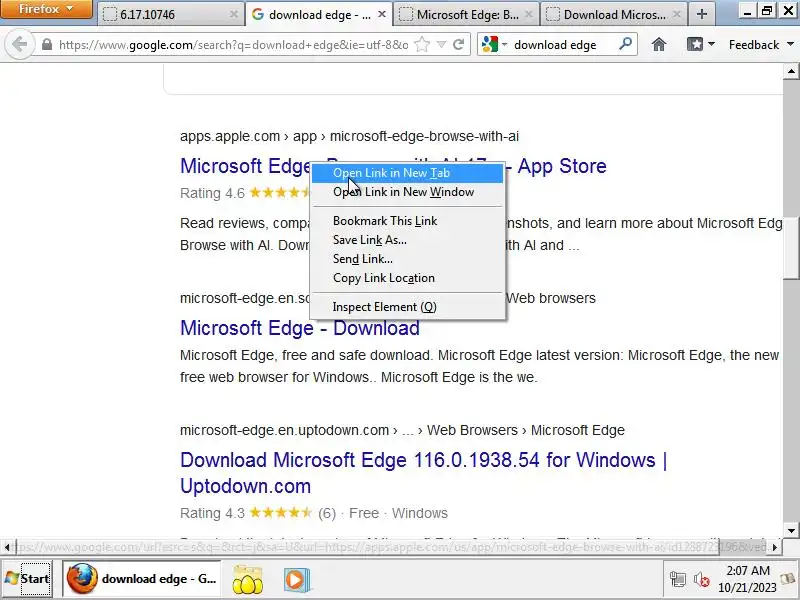Click the muted volume tray icon

702,580
